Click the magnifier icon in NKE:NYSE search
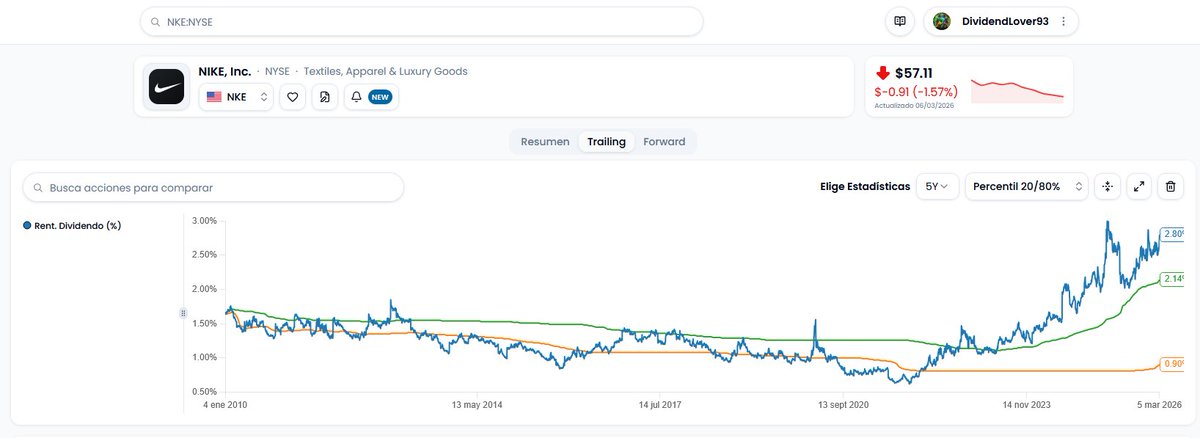1200x438 pixels. coord(156,21)
